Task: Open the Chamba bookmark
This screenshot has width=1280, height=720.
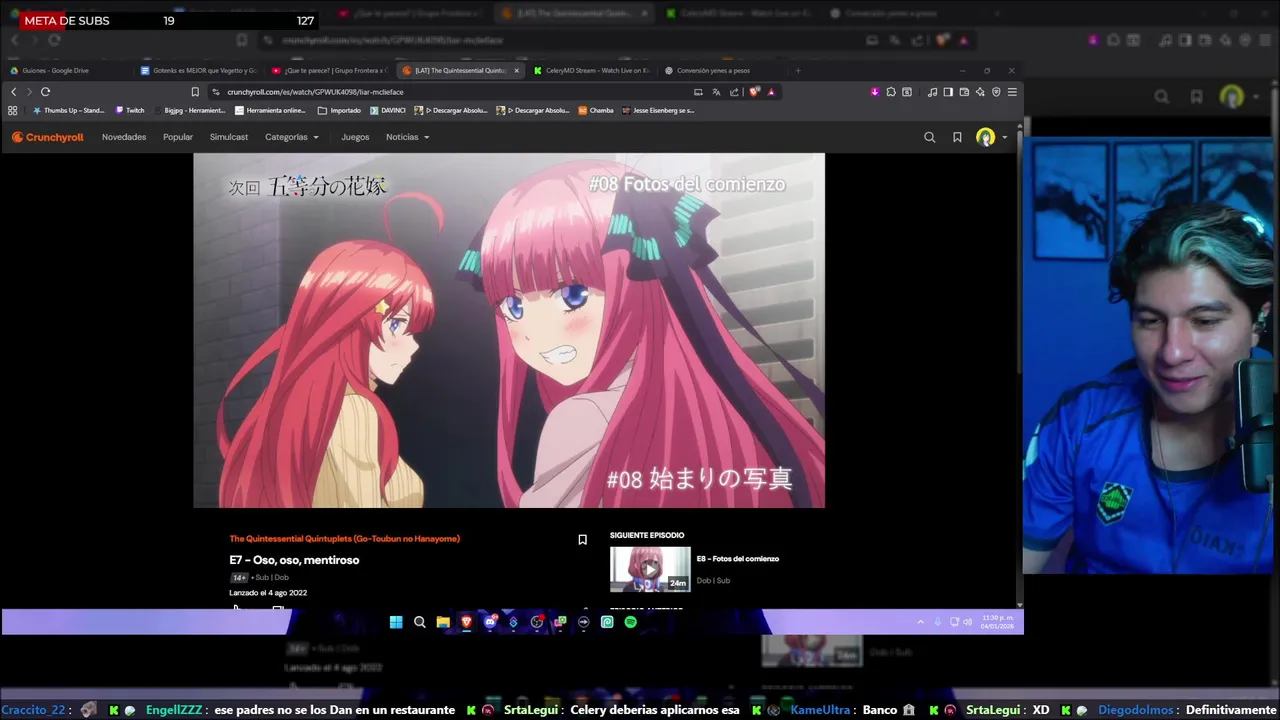Action: [x=596, y=111]
